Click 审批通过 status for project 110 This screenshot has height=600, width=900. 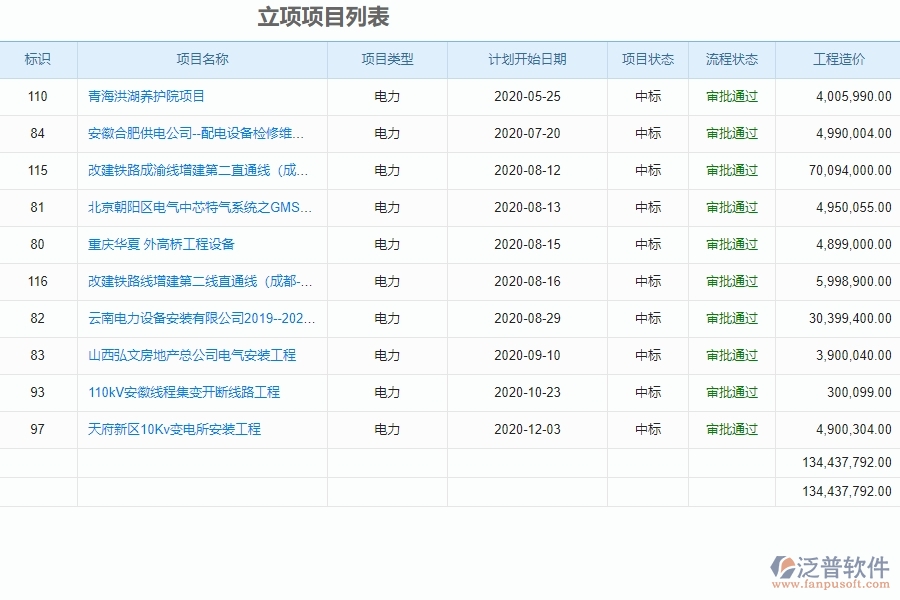(732, 96)
